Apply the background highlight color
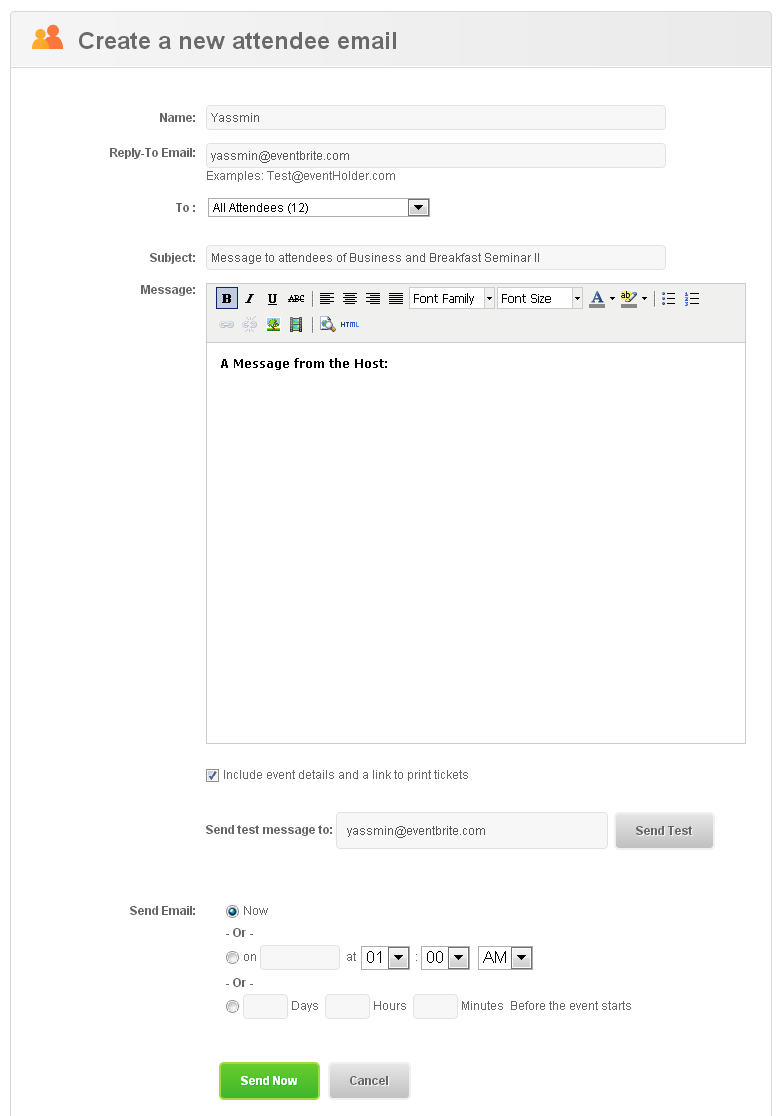 point(628,299)
